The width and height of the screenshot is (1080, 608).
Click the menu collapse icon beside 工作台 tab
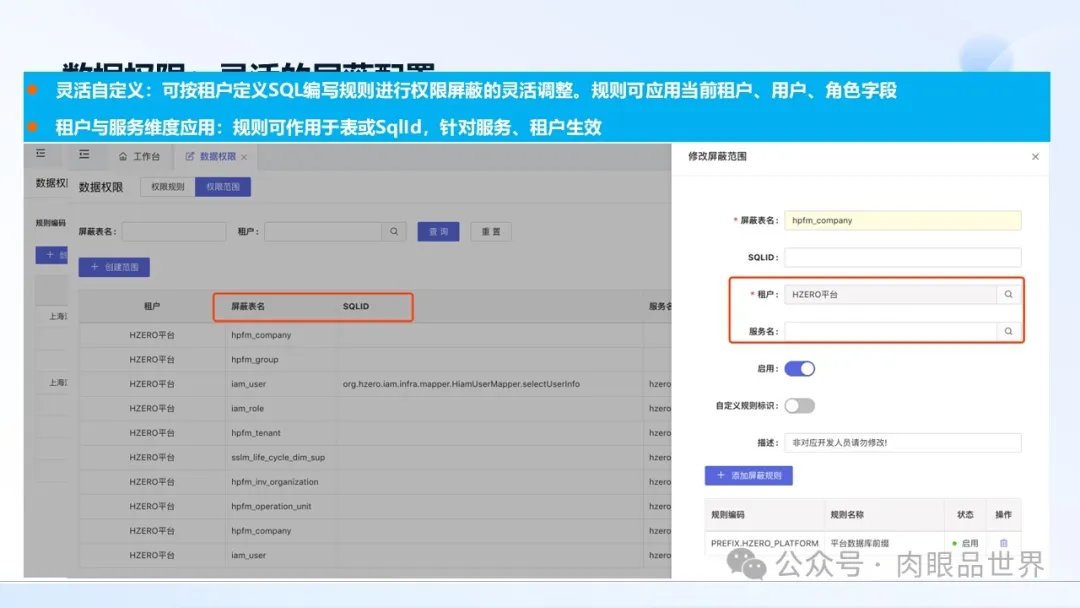coord(84,155)
